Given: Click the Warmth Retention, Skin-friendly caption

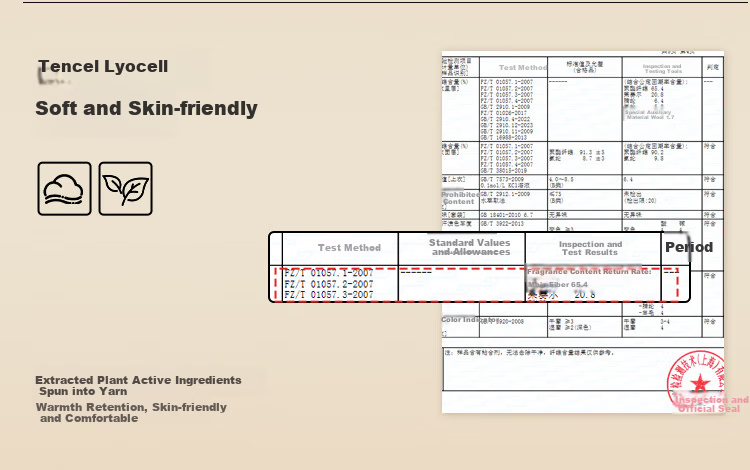Looking at the screenshot, I should coord(131,407).
